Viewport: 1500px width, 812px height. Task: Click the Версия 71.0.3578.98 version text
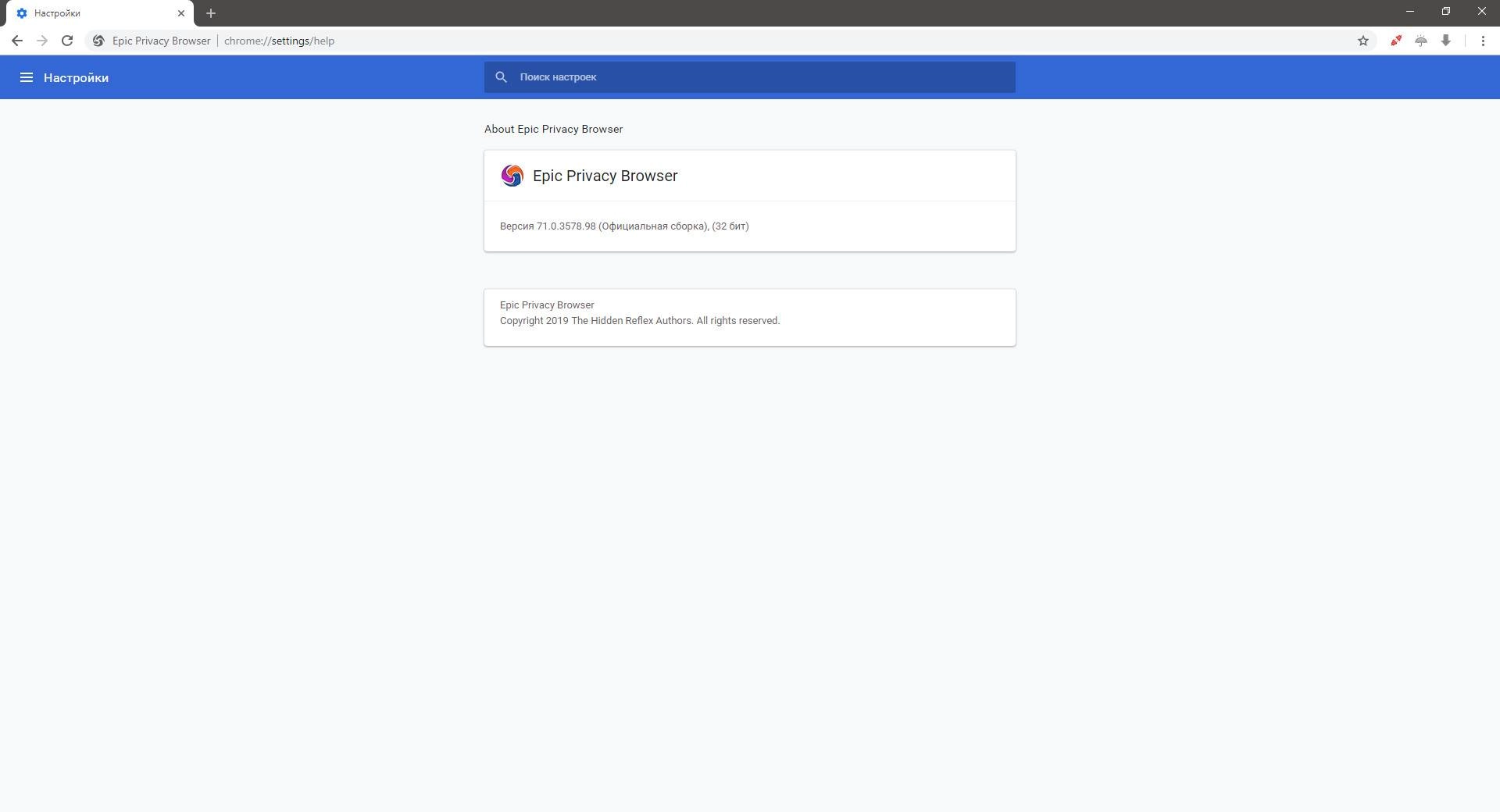click(x=624, y=226)
